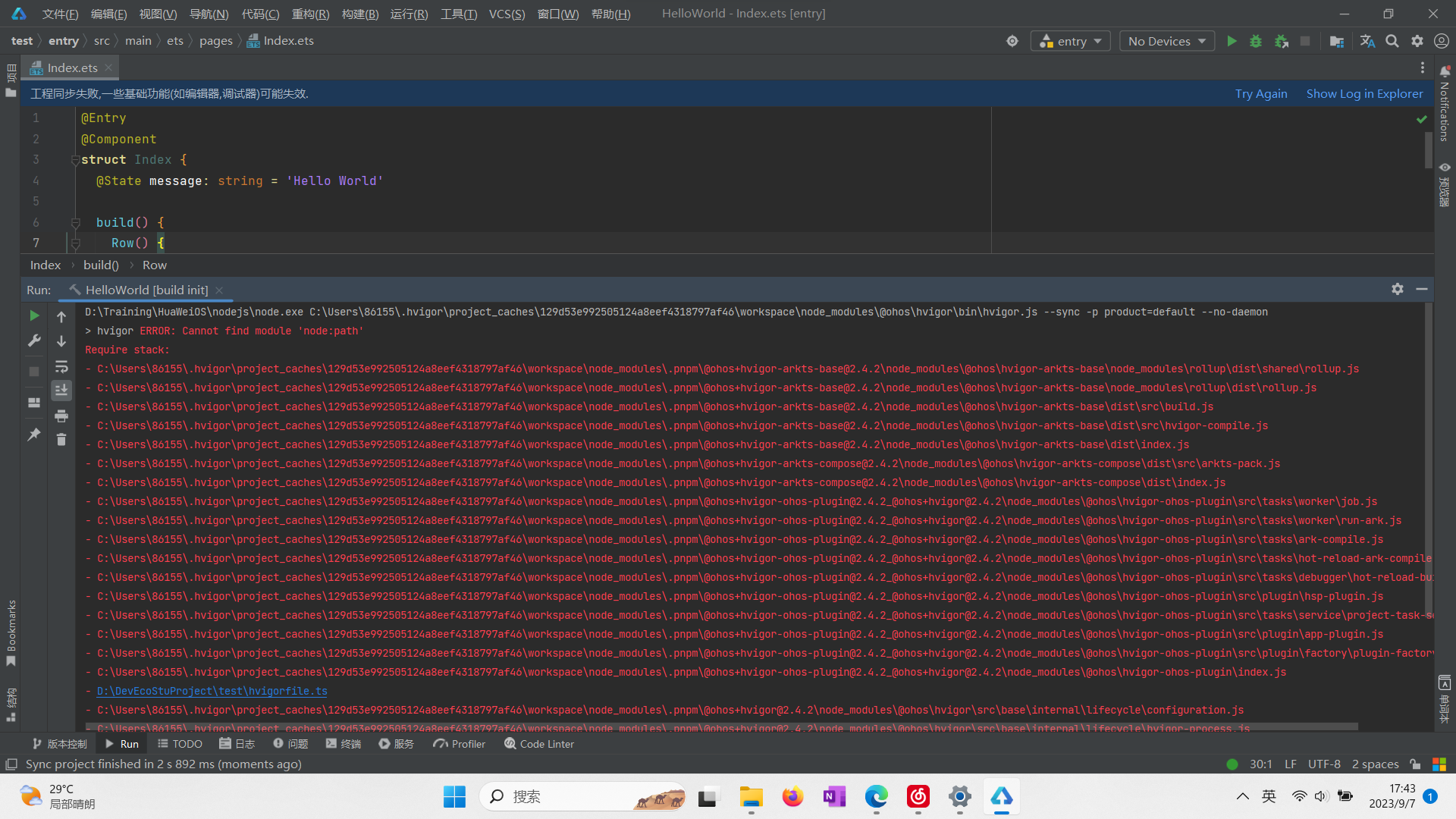Click the translate language icon
The image size is (1456, 819).
coord(1367,41)
